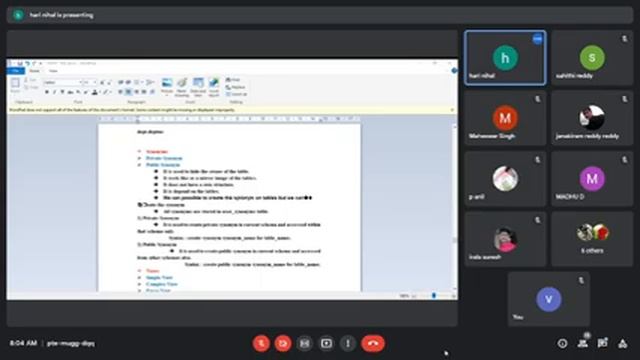Toggle bold formatting
Screen dimensions: 640x360
pyautogui.click(x=47, y=92)
